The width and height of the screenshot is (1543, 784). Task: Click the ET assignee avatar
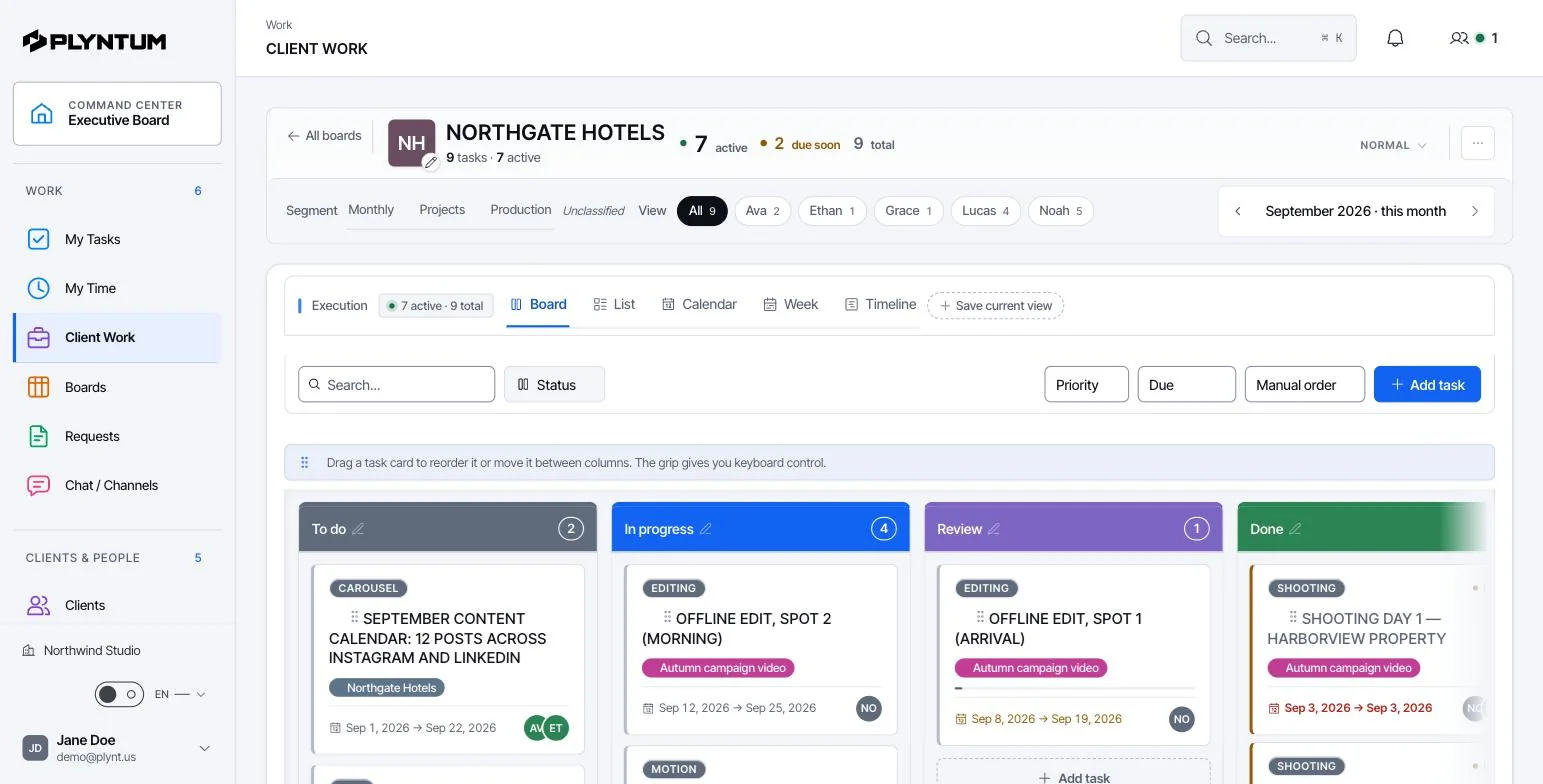556,728
